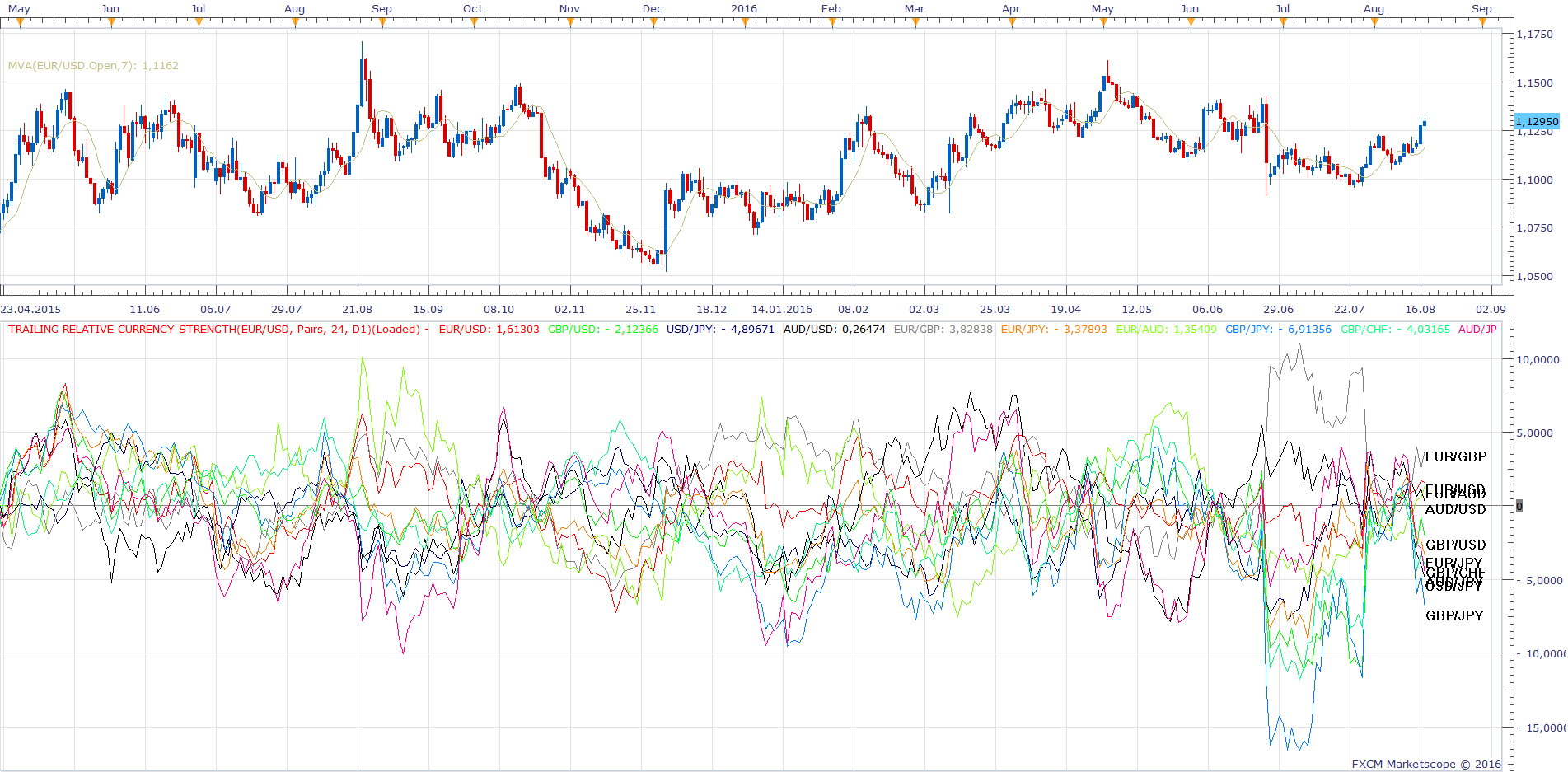This screenshot has height=772, width=1568.
Task: Click the 1,1750 price axis label
Action: pos(1535,35)
